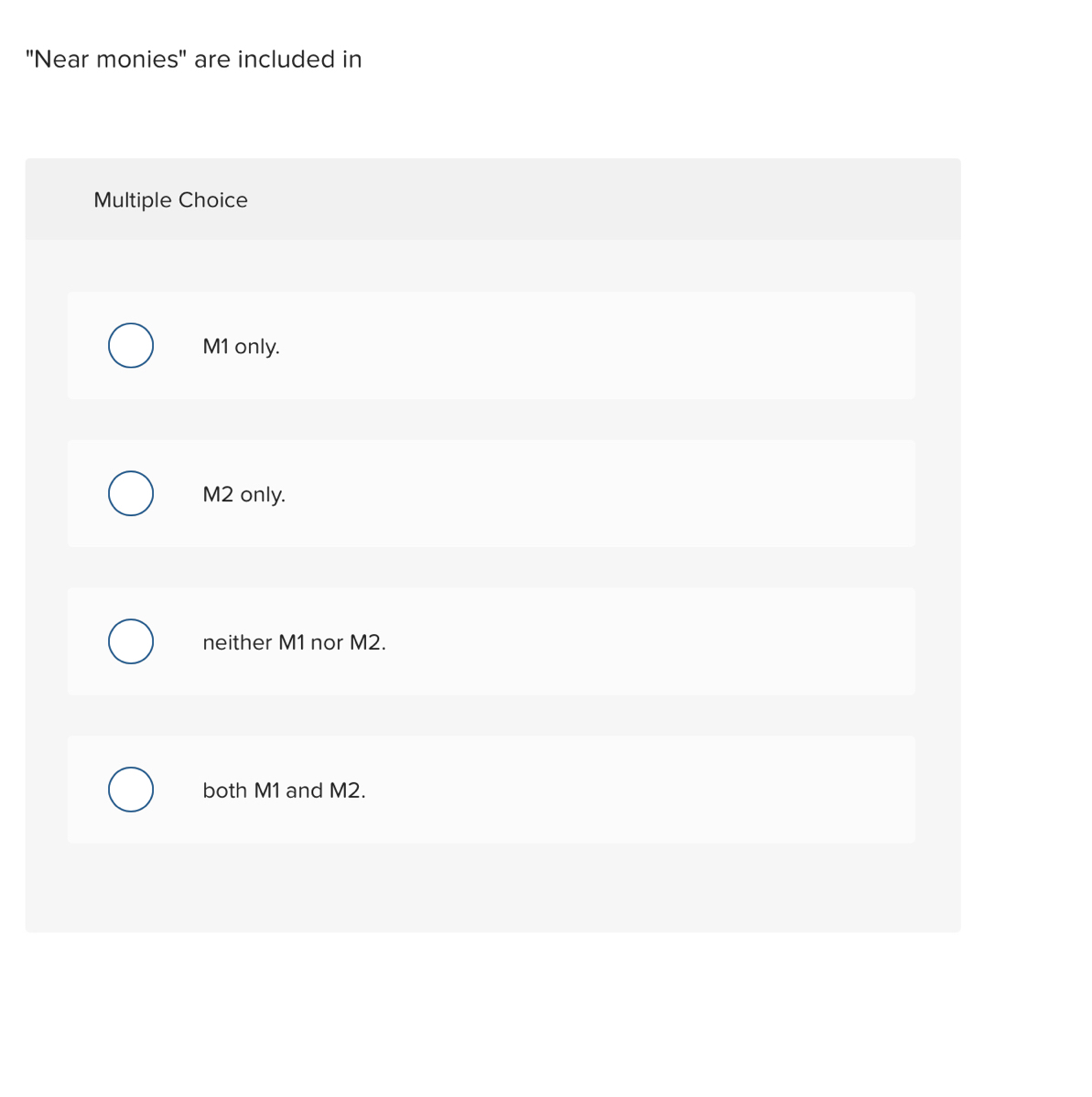Image resolution: width=1092 pixels, height=1097 pixels.
Task: Click the "M2 only." answer text
Action: [243, 495]
